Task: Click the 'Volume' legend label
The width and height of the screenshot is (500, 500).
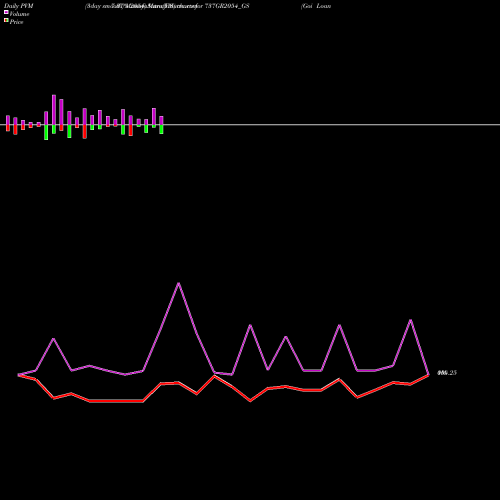Action: tap(19, 14)
